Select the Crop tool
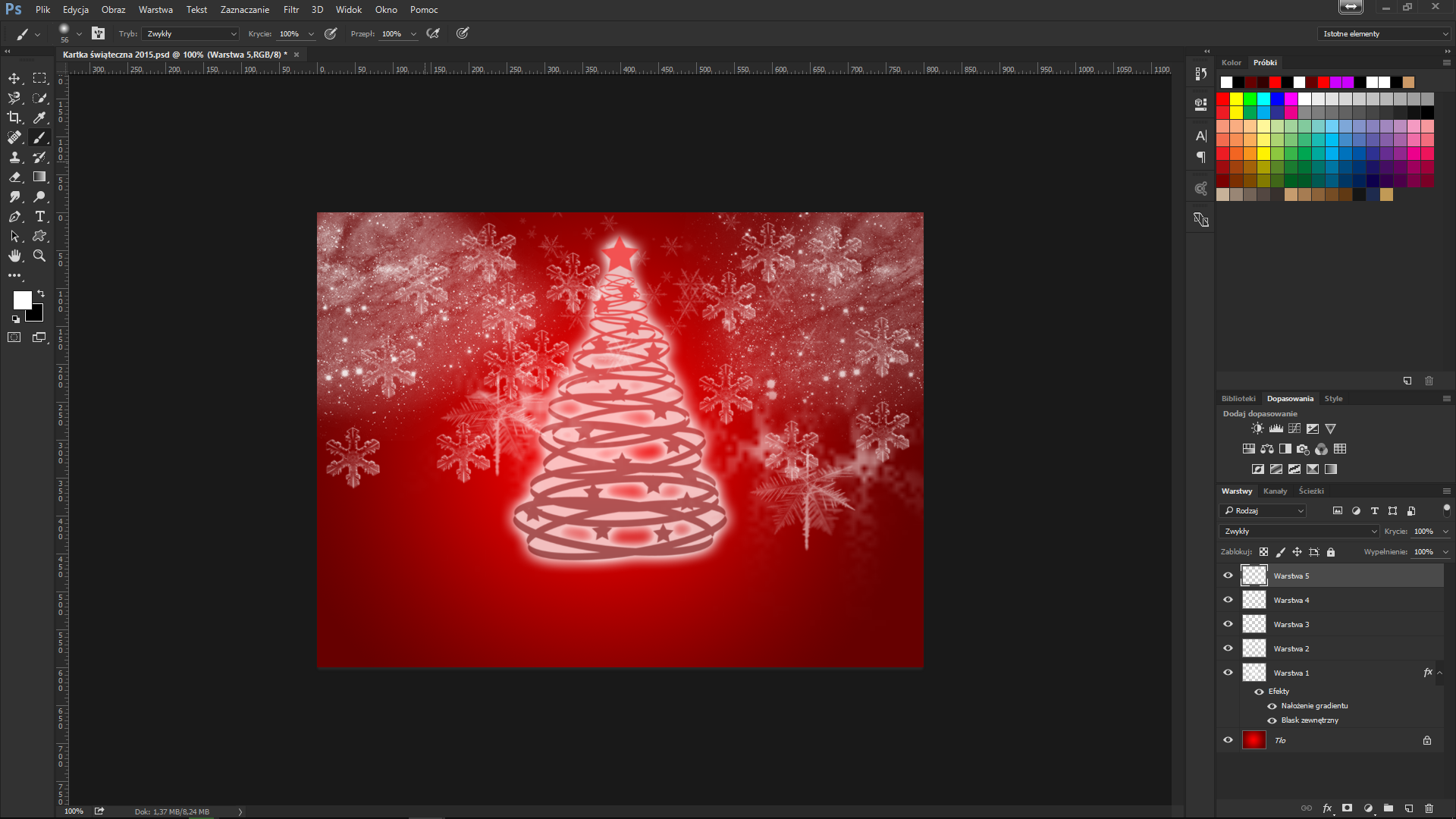 tap(14, 118)
